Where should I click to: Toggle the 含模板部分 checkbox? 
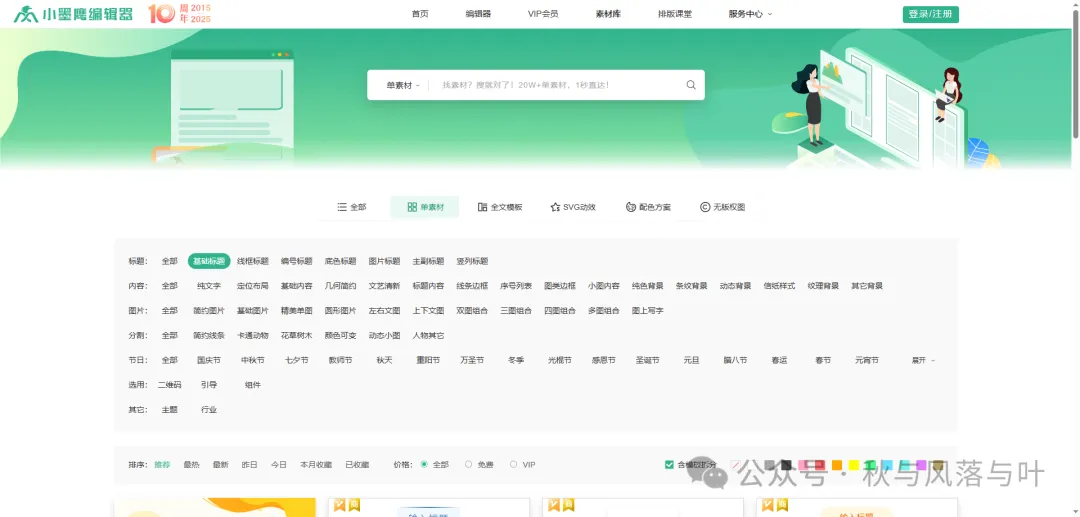click(669, 465)
